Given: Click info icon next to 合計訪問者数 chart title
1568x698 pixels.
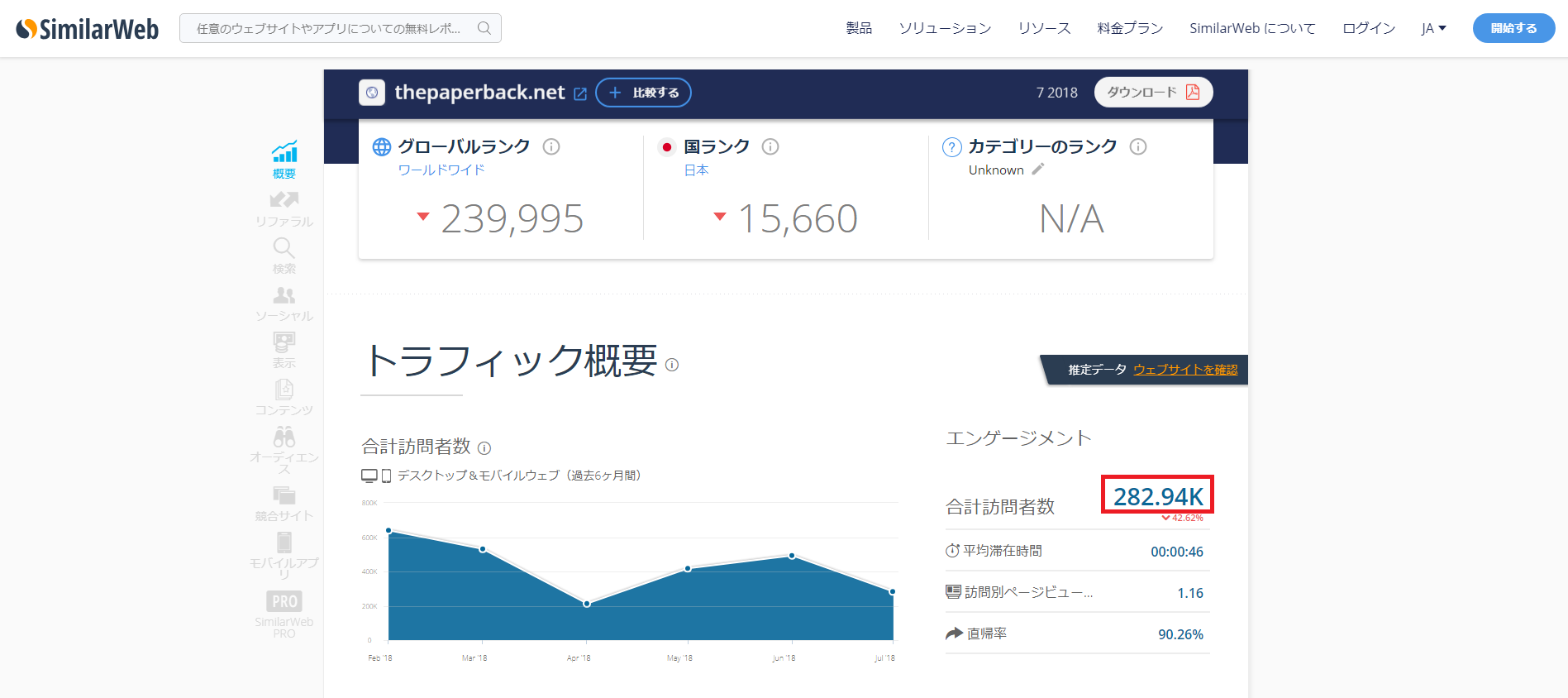Looking at the screenshot, I should [x=484, y=448].
